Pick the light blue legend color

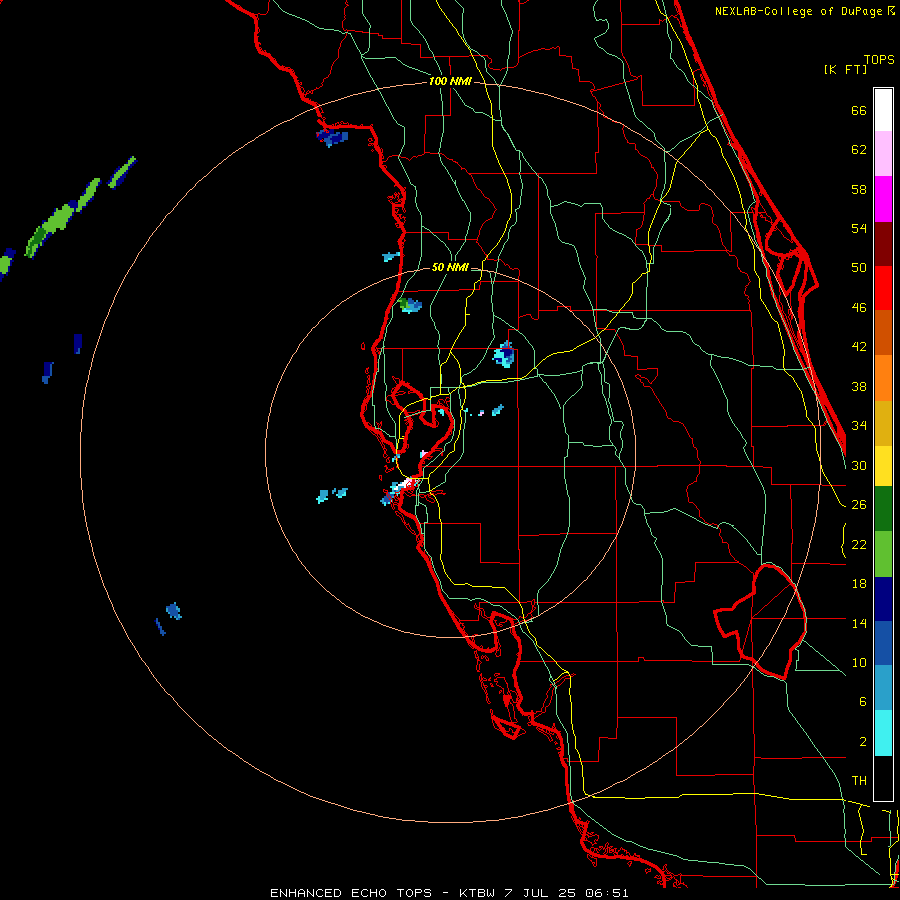coord(883,688)
